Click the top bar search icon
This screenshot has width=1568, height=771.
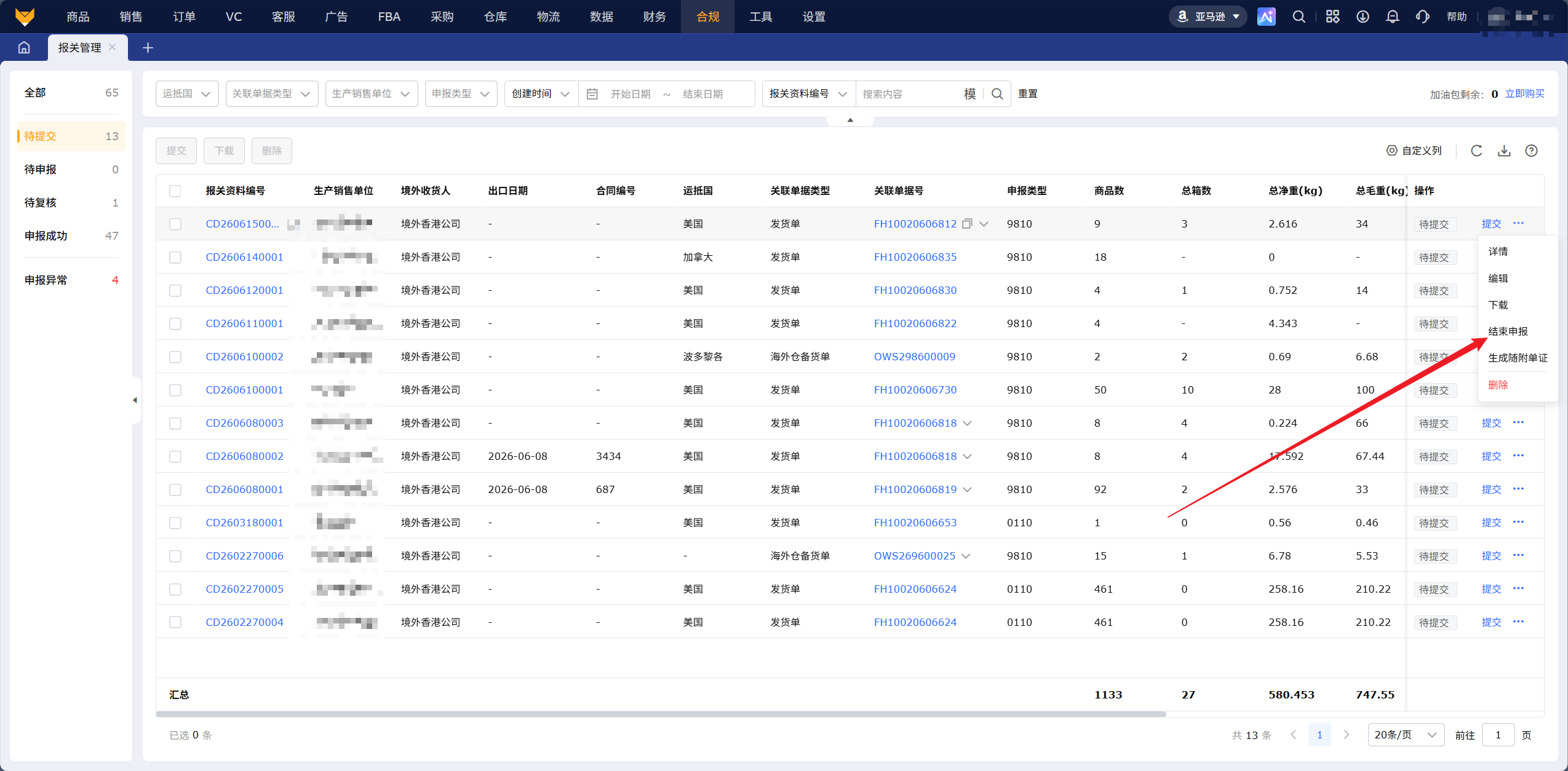pyautogui.click(x=1299, y=17)
